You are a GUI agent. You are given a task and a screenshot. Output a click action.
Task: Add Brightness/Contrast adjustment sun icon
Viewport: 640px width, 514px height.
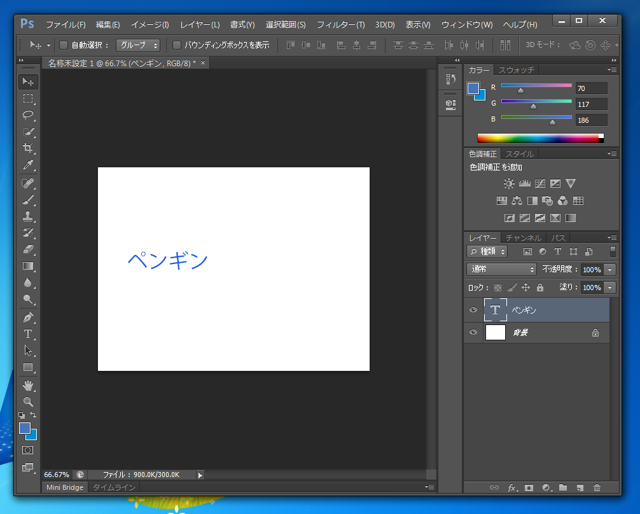(509, 183)
